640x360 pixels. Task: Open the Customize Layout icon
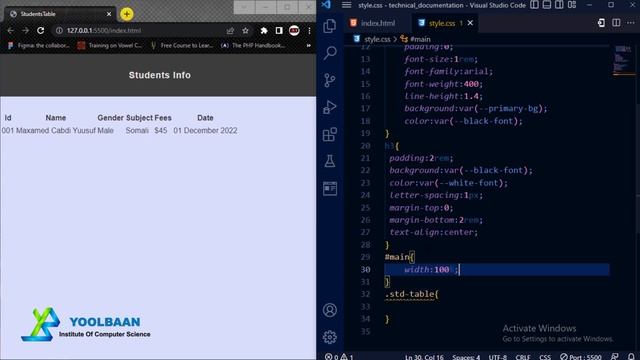point(572,5)
